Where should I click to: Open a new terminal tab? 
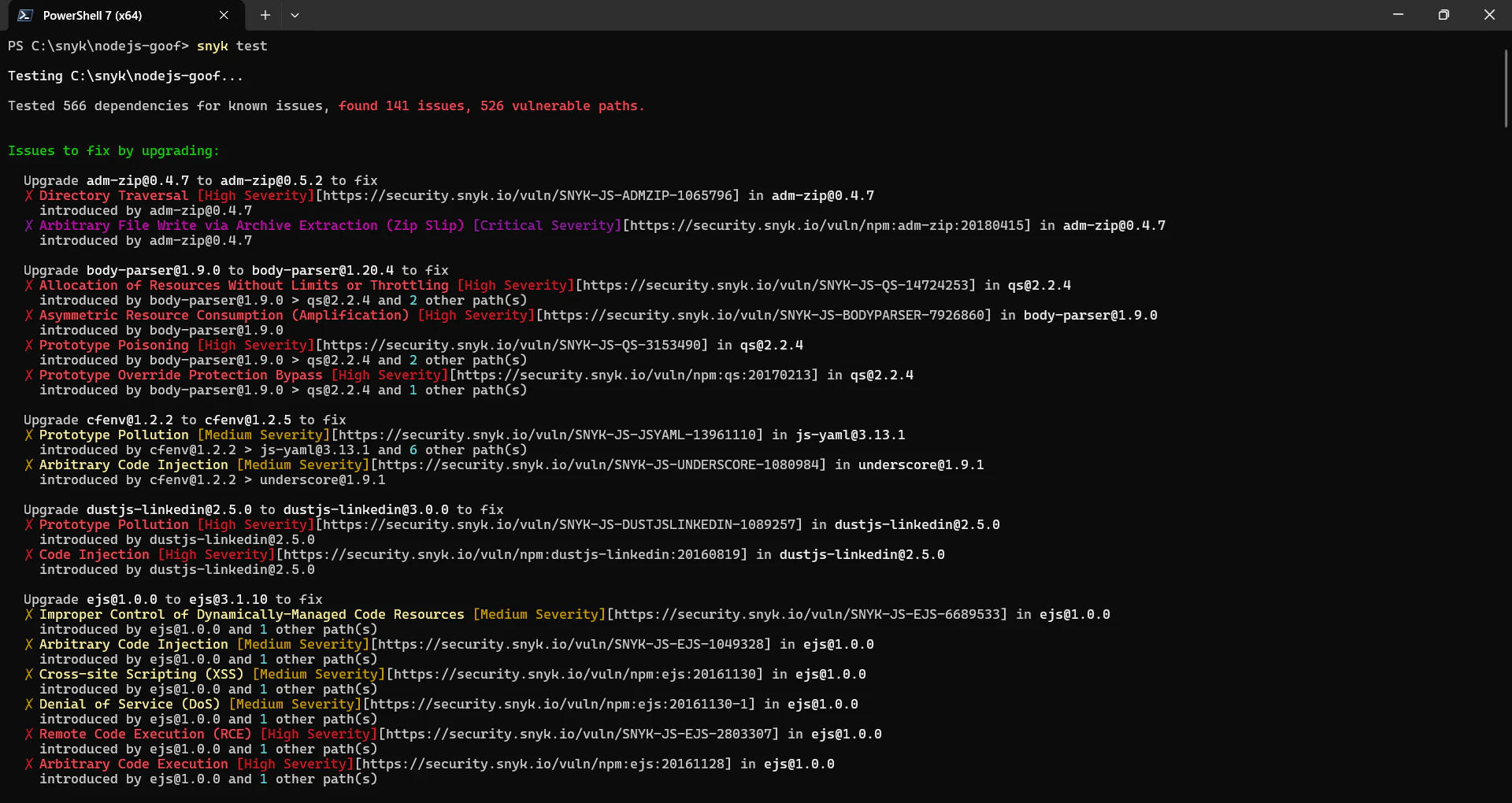265,15
